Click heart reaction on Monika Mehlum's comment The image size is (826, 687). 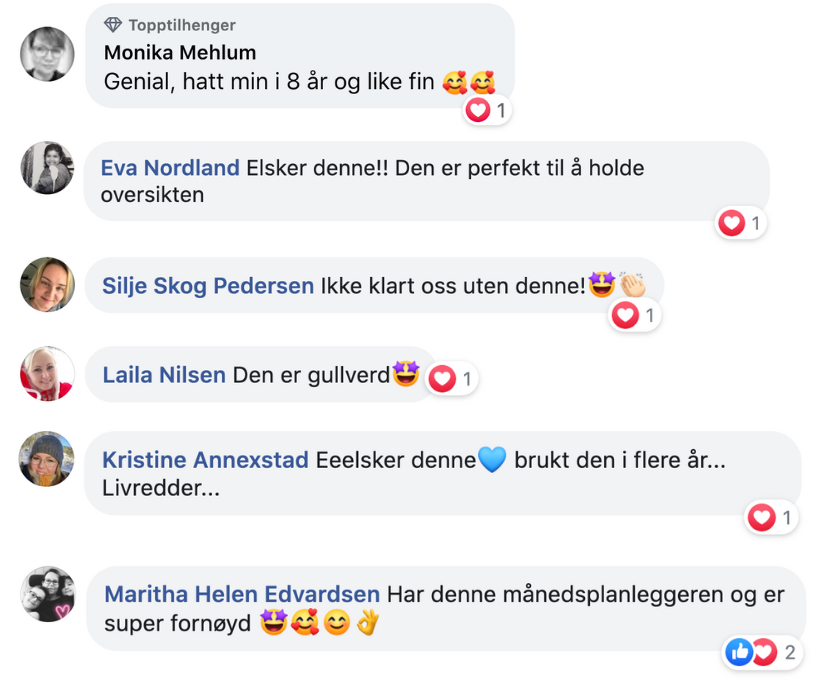point(487,110)
